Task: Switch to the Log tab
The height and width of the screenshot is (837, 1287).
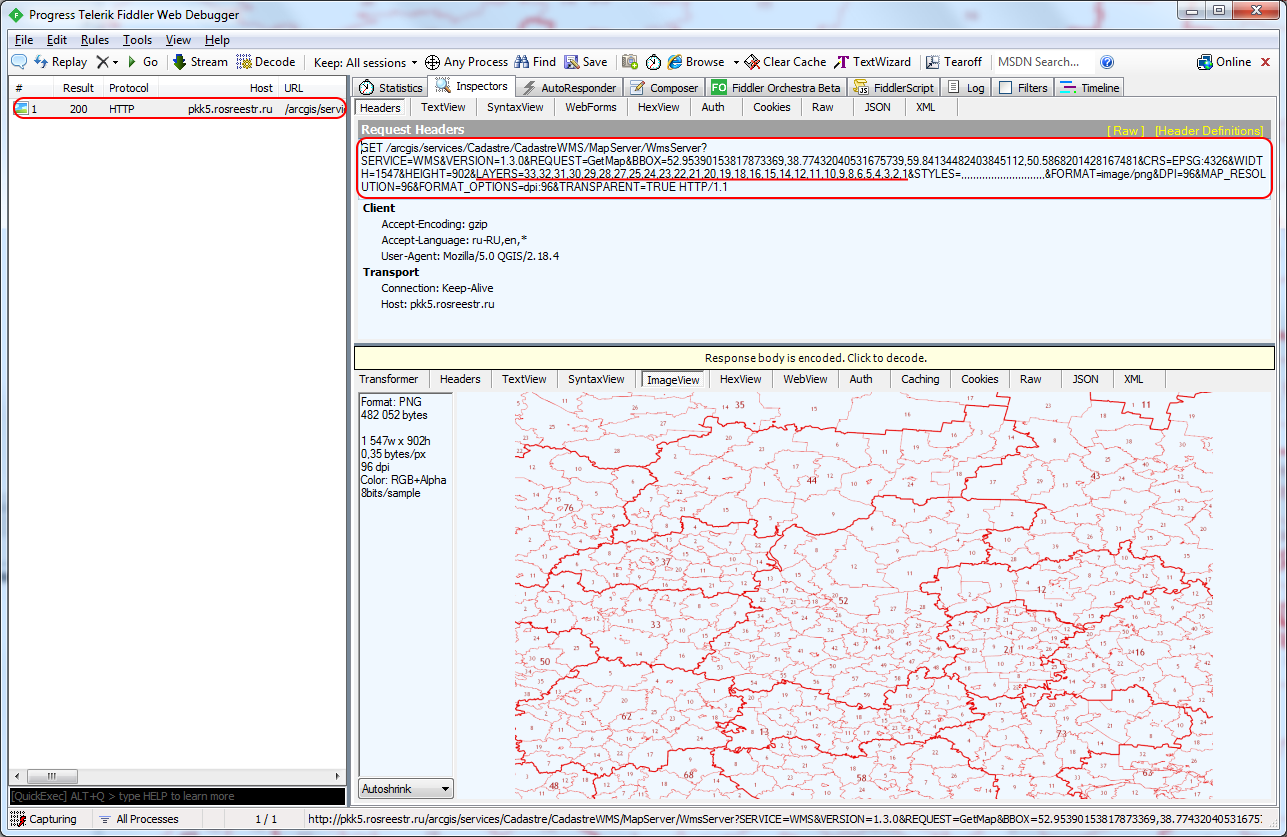Action: click(966, 88)
